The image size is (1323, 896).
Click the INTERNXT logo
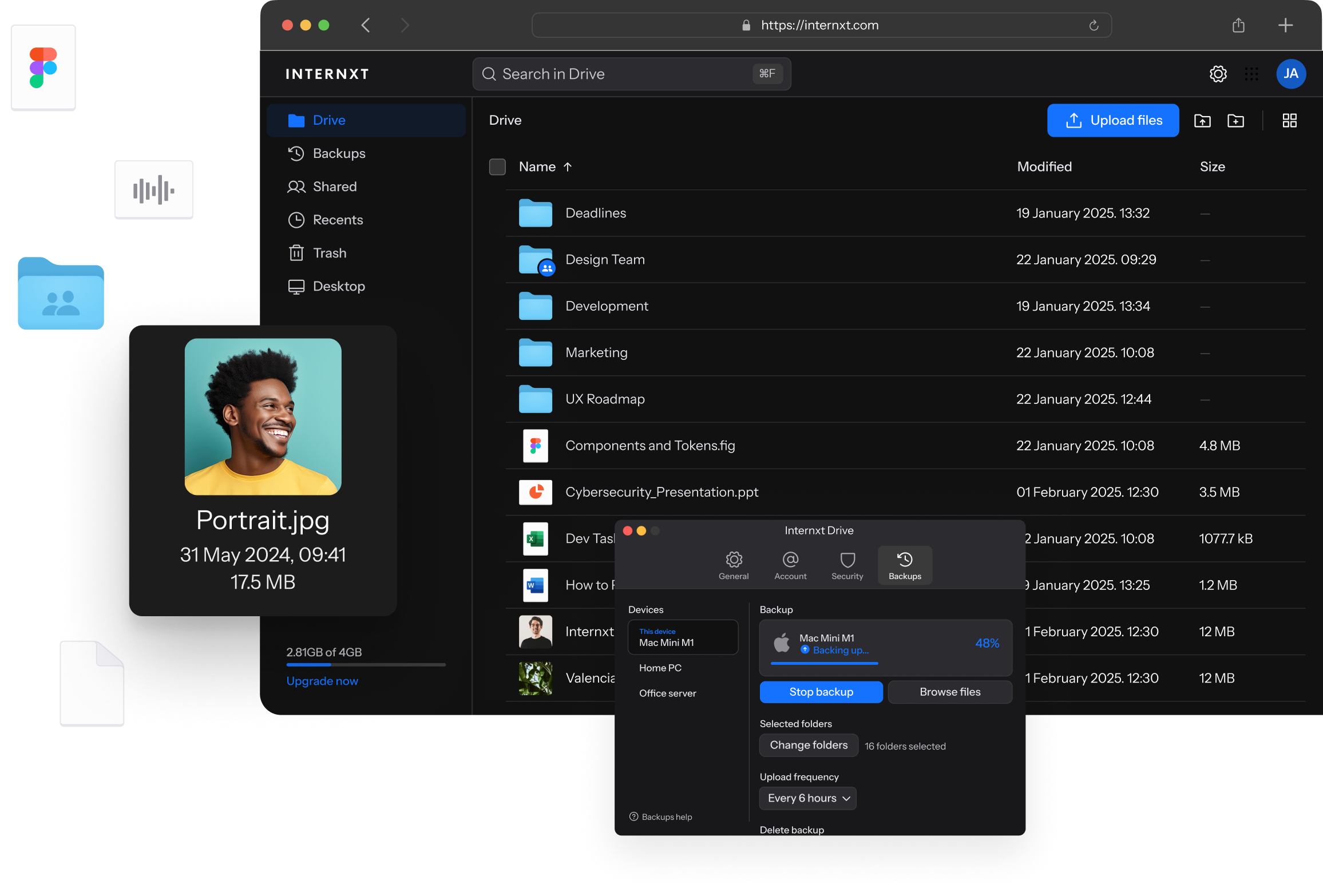(x=327, y=74)
